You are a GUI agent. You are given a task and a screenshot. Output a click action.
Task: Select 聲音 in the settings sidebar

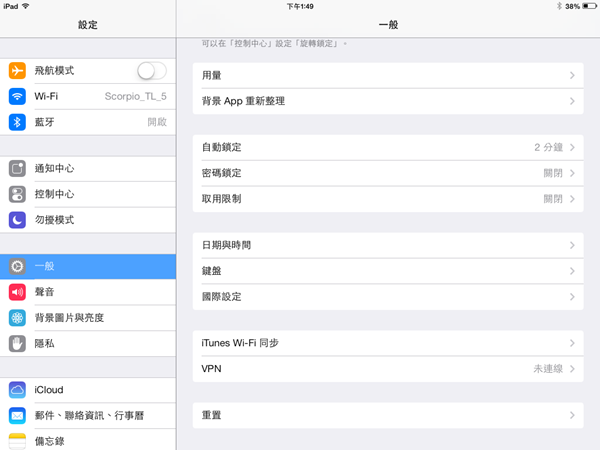[88, 292]
